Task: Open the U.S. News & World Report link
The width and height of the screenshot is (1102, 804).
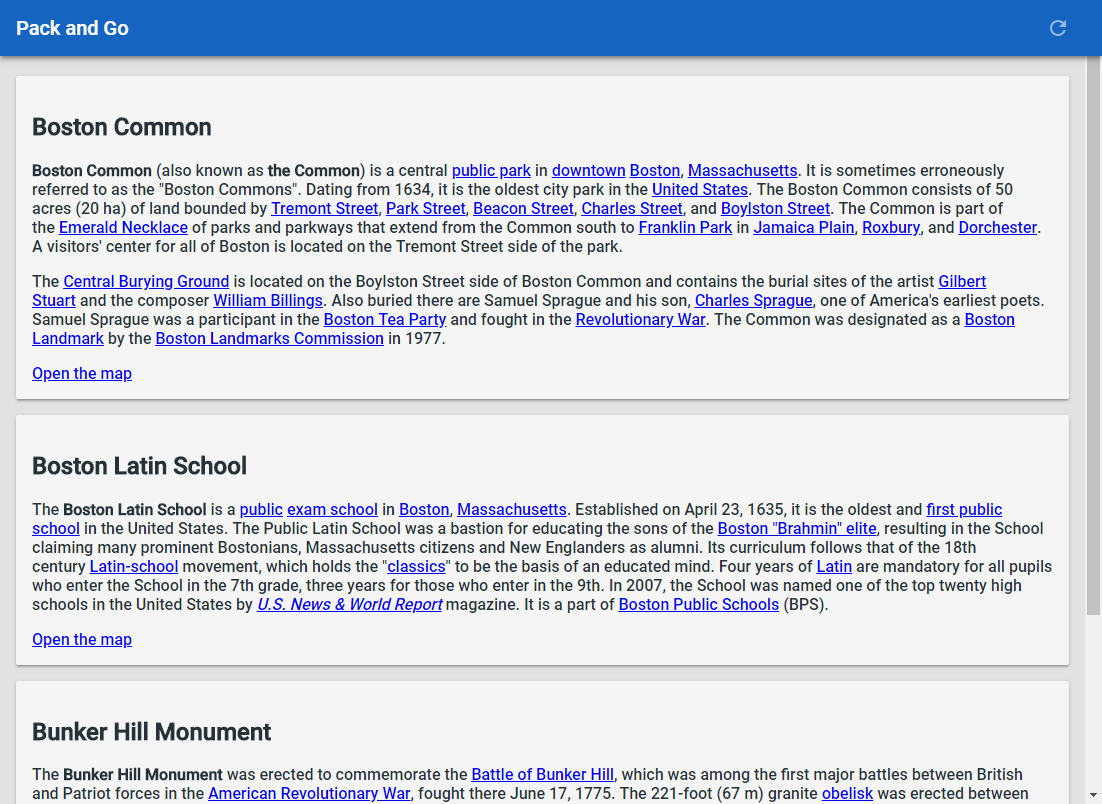Action: click(349, 604)
